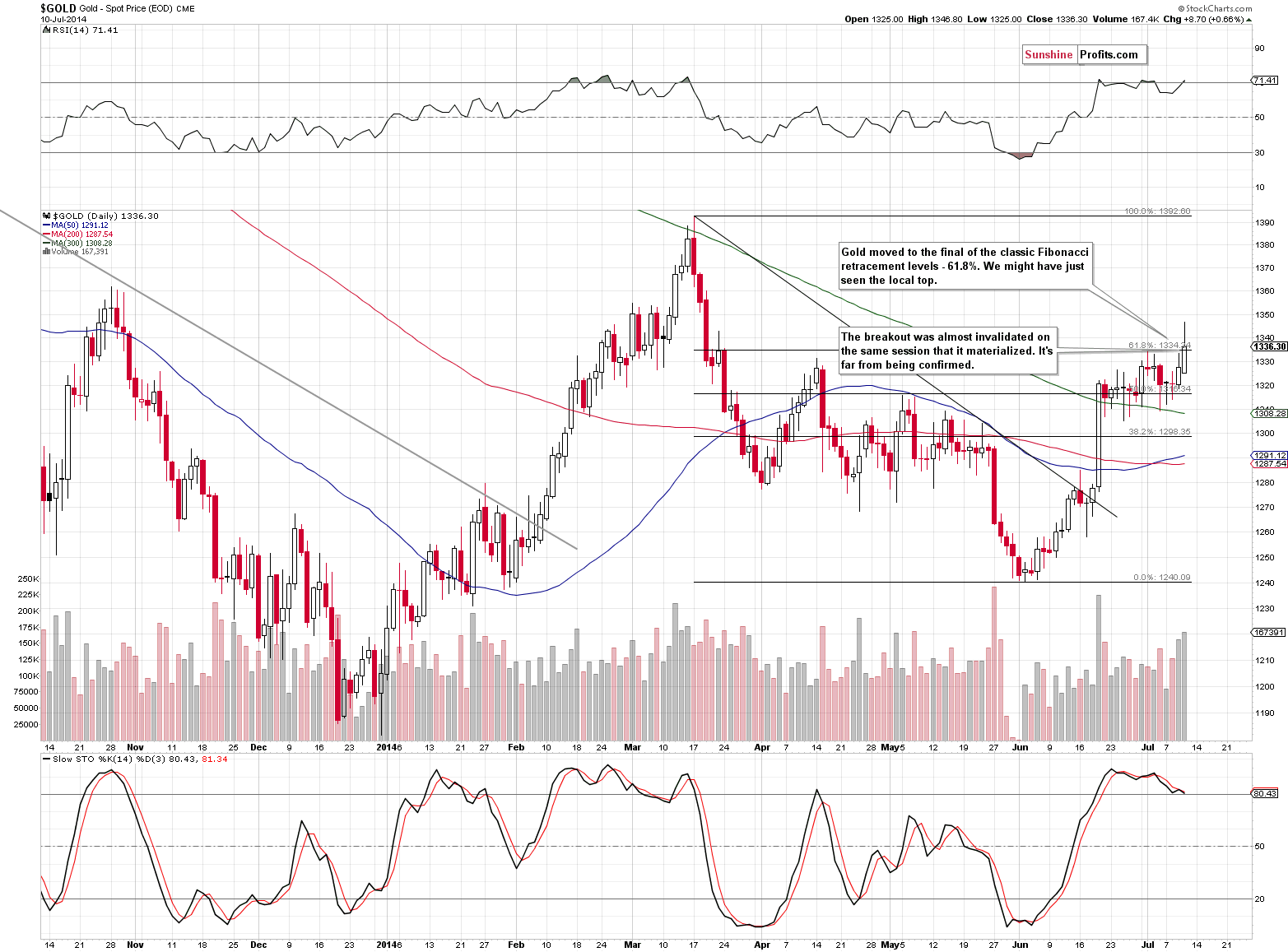Click the candlestick icon beside $GOLD (Daily)
The image size is (1288, 952).
[46, 216]
